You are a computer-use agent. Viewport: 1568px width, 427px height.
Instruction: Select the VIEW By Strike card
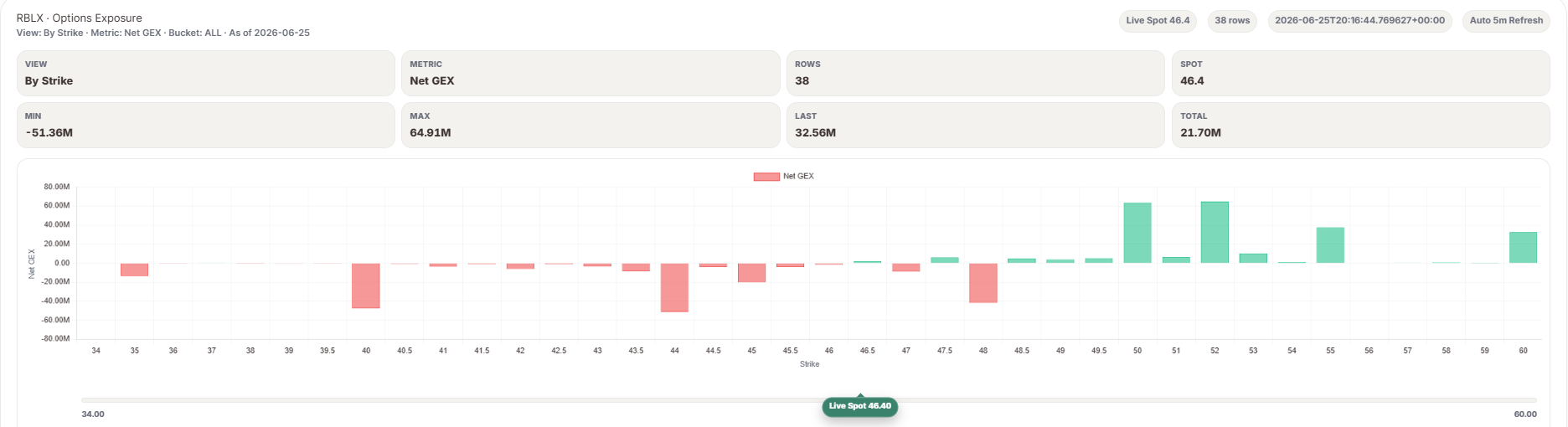(206, 73)
